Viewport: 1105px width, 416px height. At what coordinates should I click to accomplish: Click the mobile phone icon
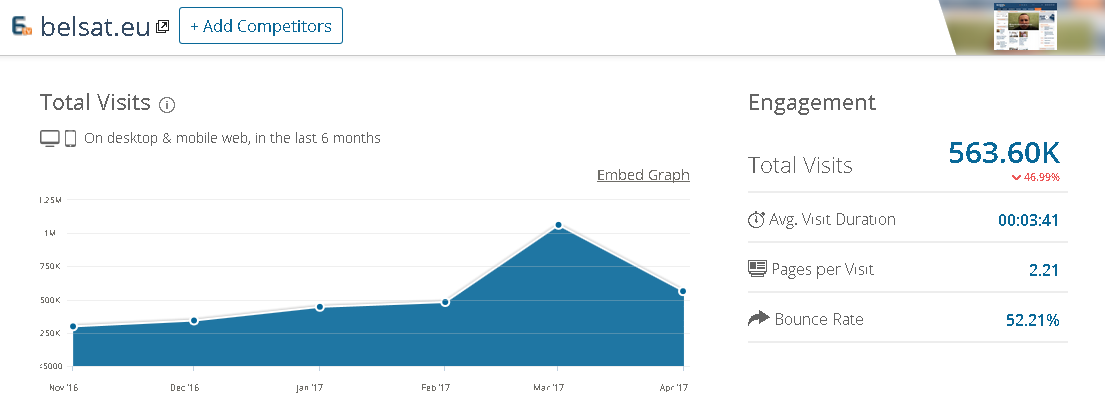coord(71,139)
